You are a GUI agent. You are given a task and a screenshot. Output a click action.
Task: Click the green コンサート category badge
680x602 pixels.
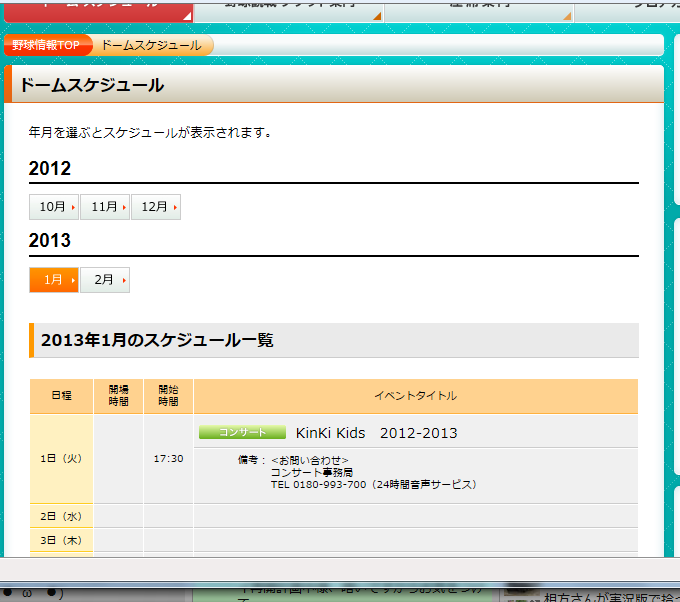(242, 432)
